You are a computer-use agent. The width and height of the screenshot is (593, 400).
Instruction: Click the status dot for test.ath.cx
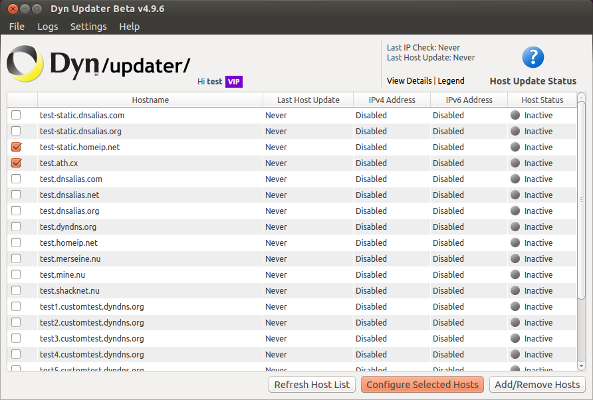coord(515,163)
